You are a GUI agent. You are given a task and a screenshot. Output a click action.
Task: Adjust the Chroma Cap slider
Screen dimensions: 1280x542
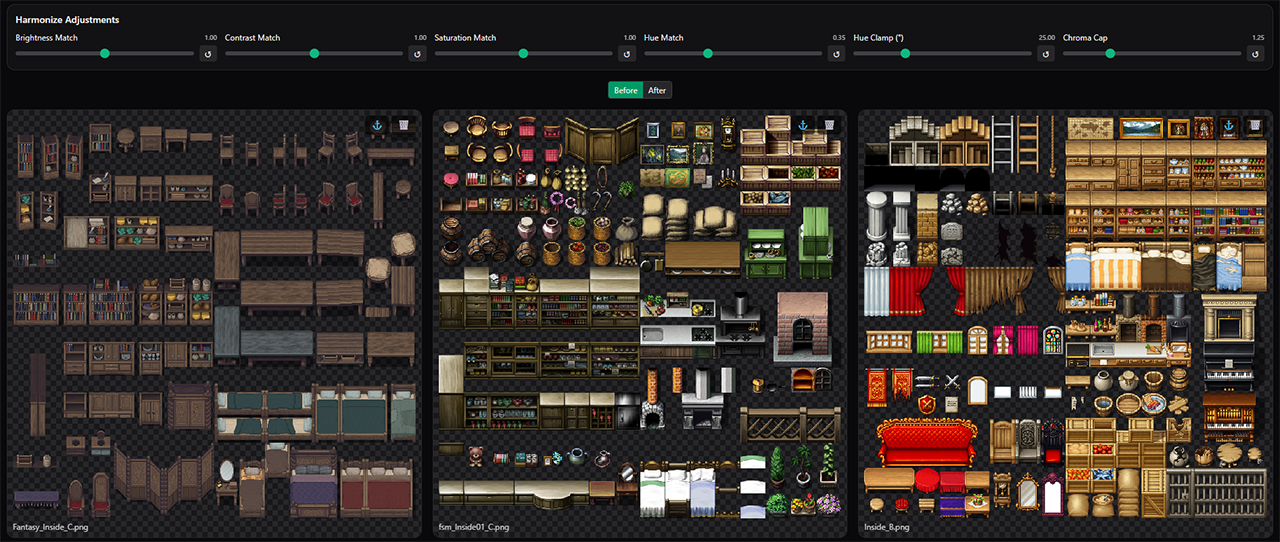[1153, 53]
